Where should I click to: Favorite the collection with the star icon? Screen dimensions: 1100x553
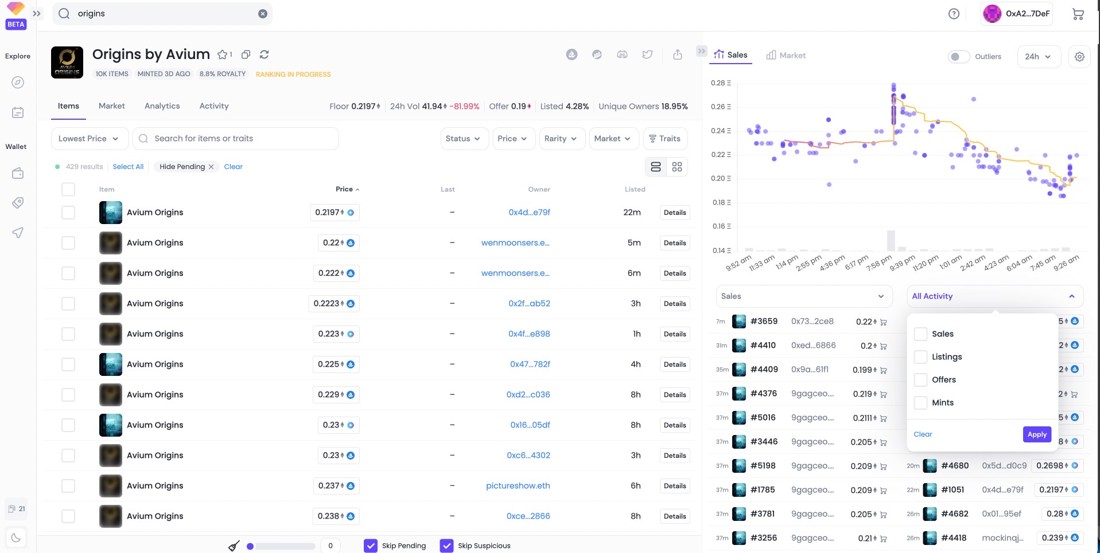[x=222, y=54]
